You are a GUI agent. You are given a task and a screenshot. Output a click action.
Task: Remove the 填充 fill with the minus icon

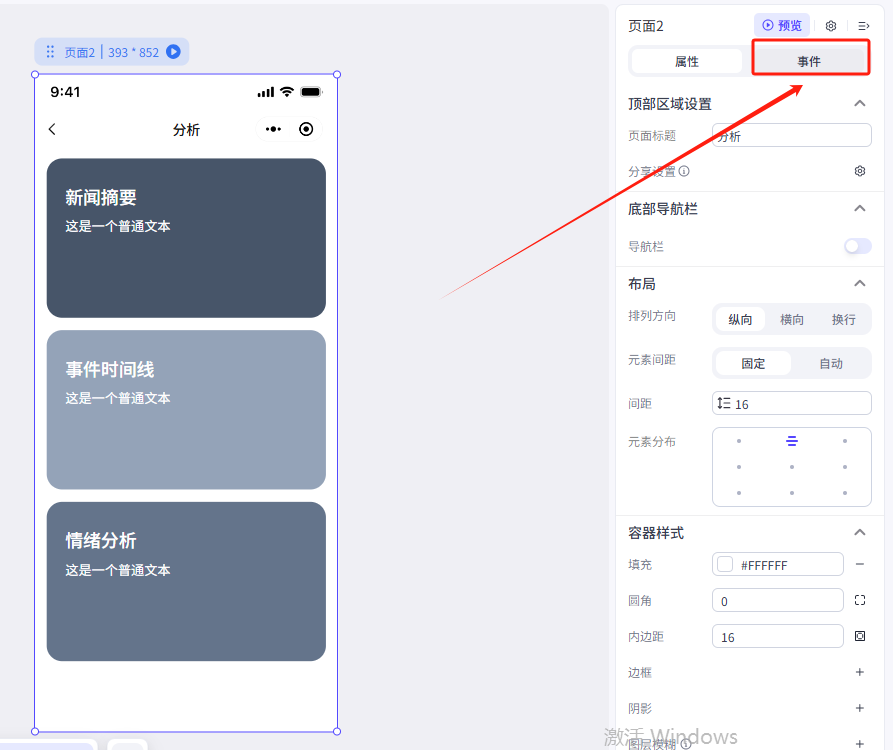click(x=859, y=565)
